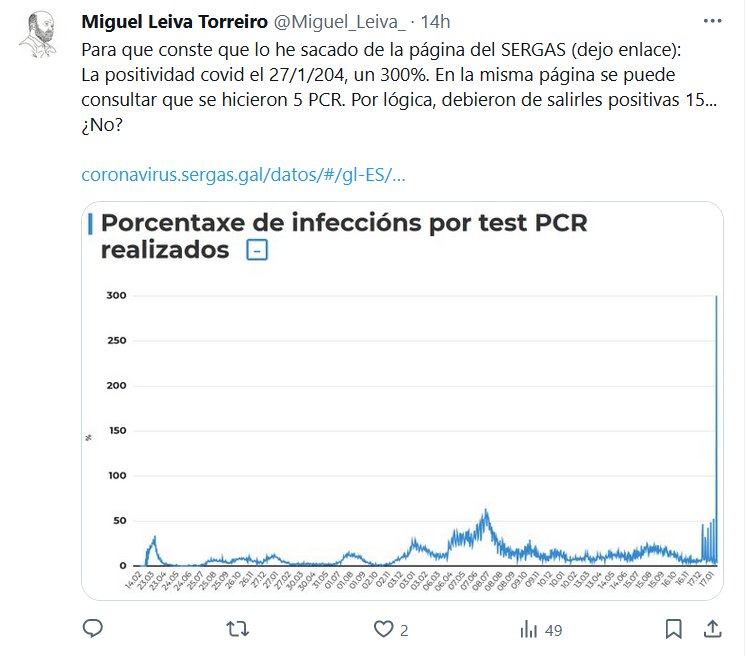Bookmark this tweet
The image size is (746, 656).
tap(674, 629)
